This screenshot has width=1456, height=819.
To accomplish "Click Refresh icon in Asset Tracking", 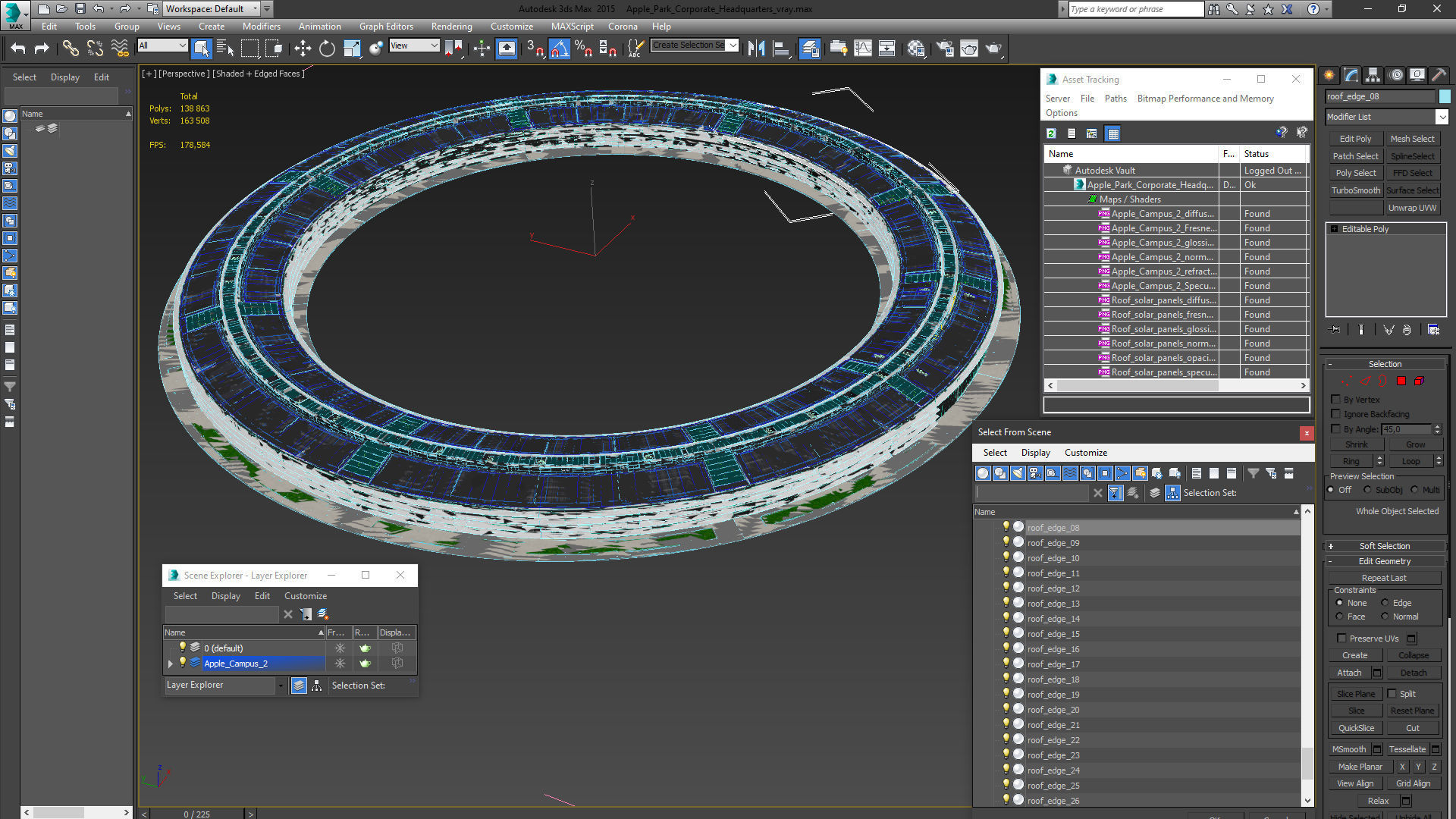I will point(1051,133).
